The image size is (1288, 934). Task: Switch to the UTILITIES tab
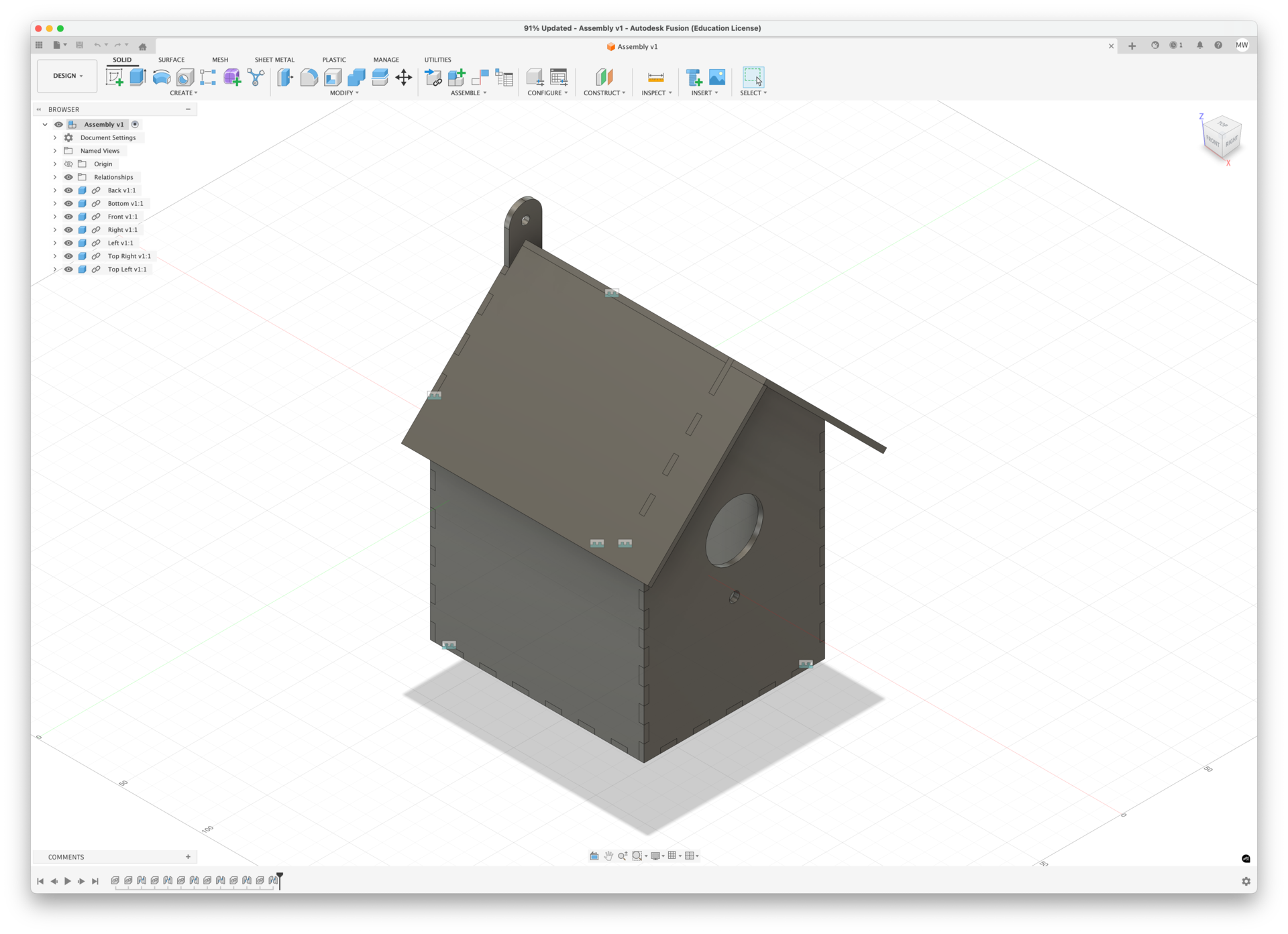click(437, 60)
